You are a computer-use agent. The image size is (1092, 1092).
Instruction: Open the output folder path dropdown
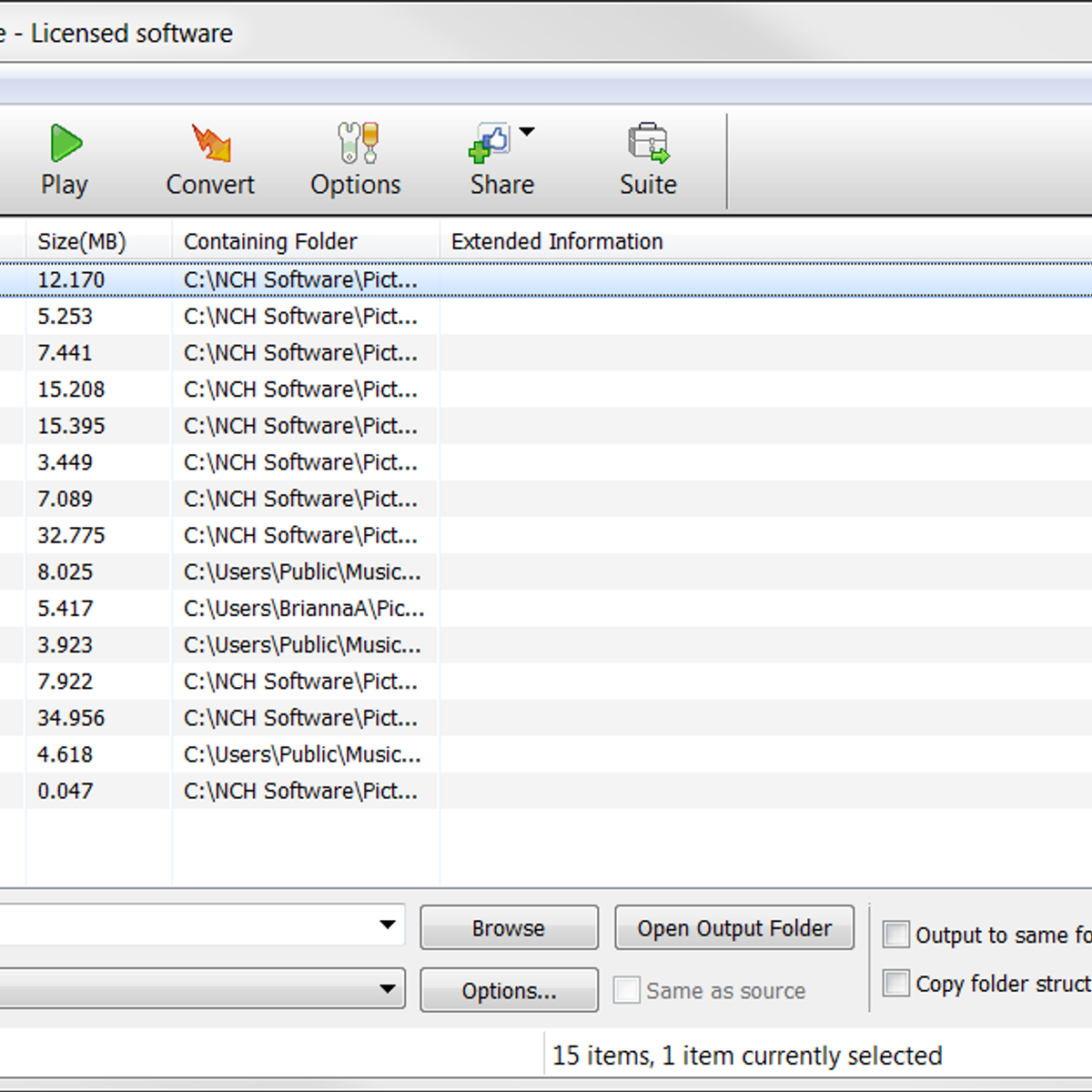coord(388,925)
